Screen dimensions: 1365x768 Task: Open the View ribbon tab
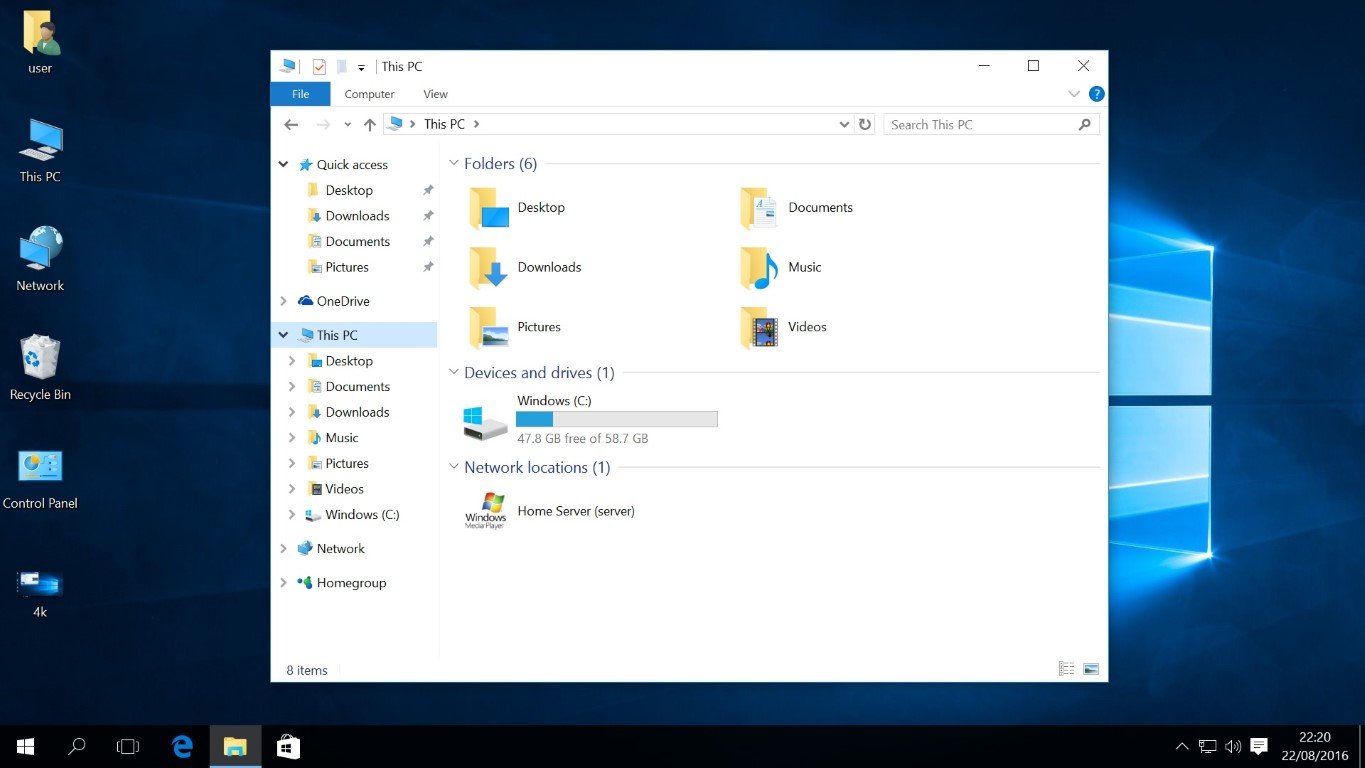coord(435,94)
